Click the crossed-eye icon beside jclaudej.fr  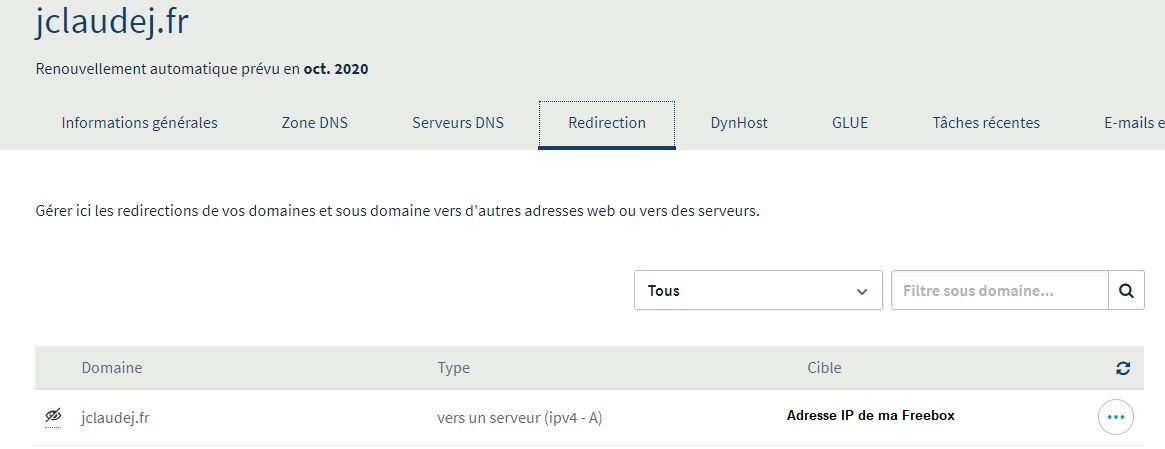click(53, 417)
